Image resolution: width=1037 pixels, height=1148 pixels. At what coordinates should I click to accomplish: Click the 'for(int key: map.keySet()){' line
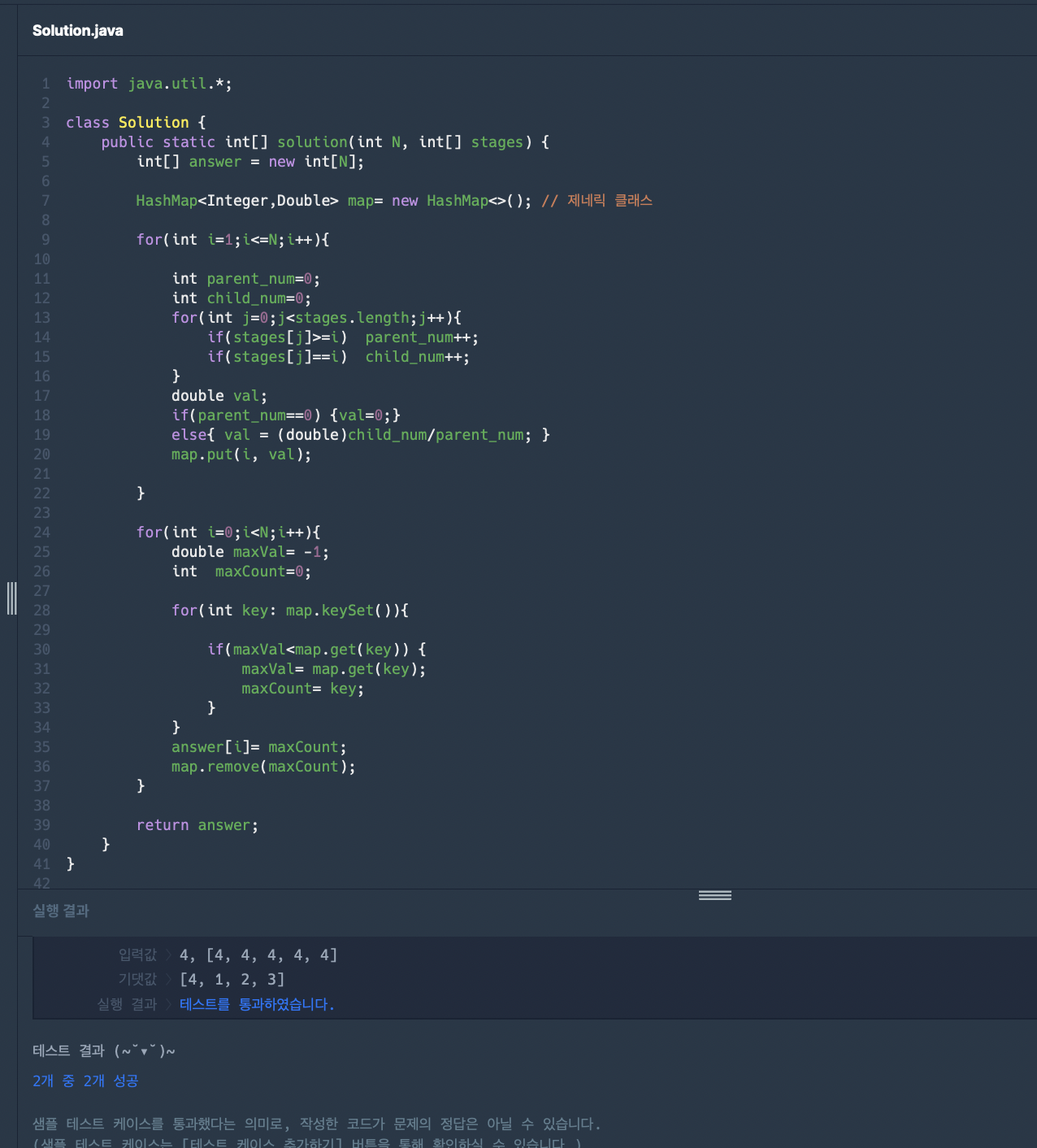click(x=290, y=611)
